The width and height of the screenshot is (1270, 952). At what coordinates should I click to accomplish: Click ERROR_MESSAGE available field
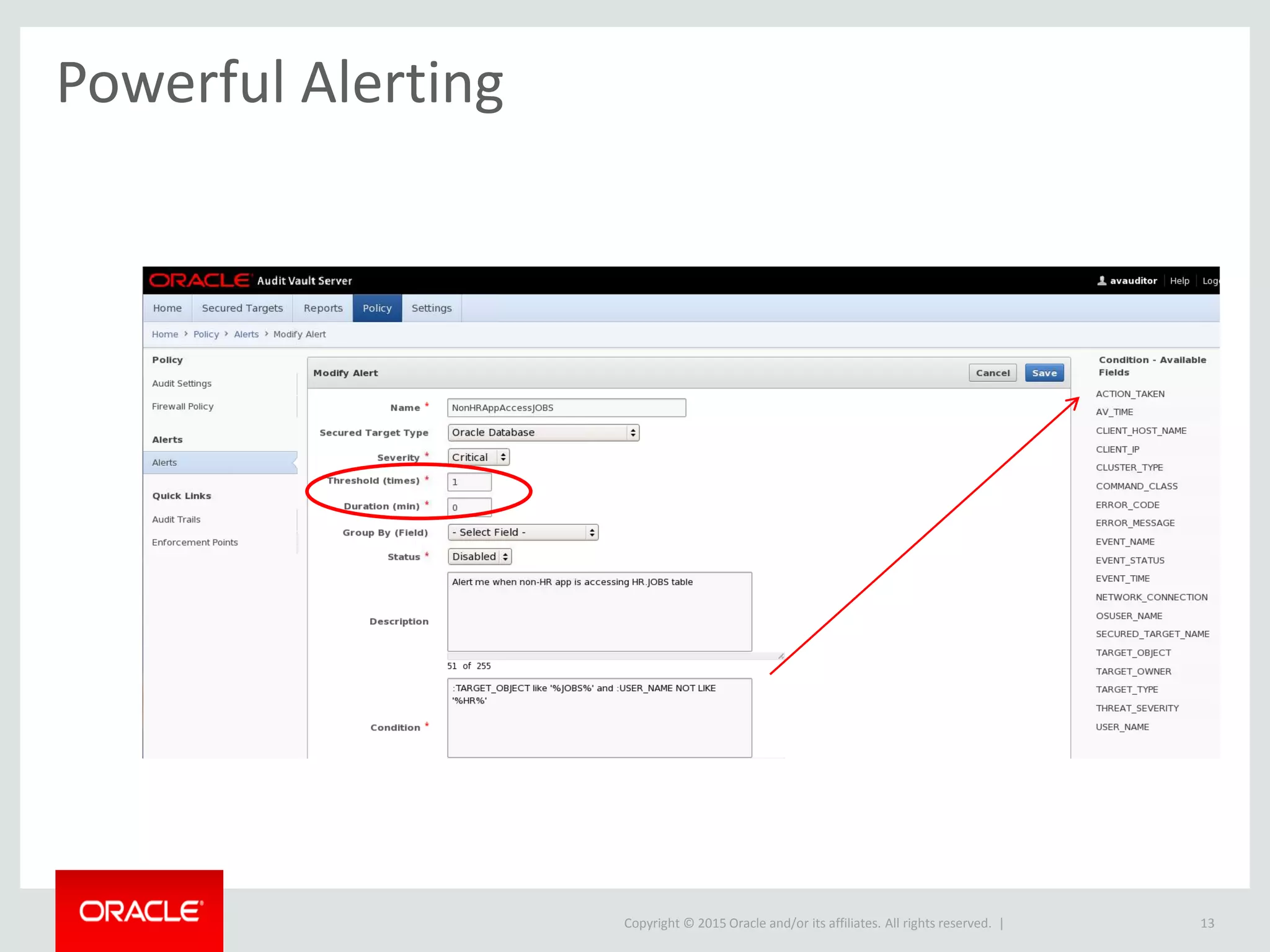pyautogui.click(x=1135, y=523)
